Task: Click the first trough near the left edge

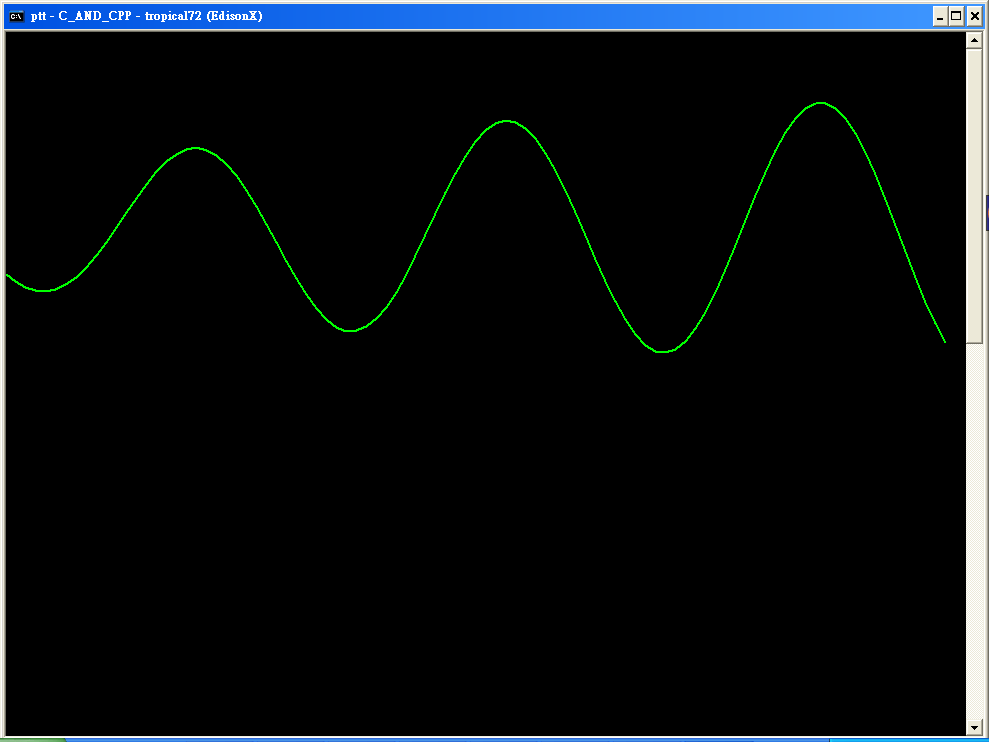Action: (x=44, y=291)
